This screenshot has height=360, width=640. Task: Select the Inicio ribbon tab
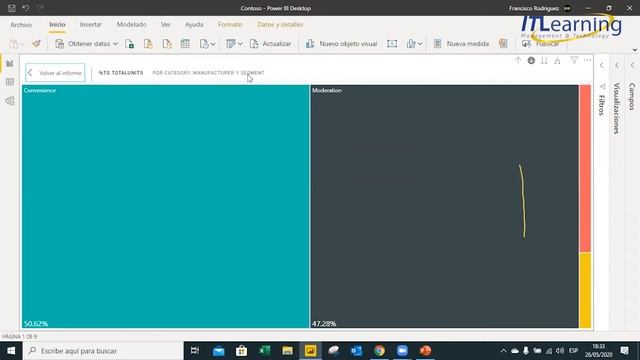tap(57, 25)
